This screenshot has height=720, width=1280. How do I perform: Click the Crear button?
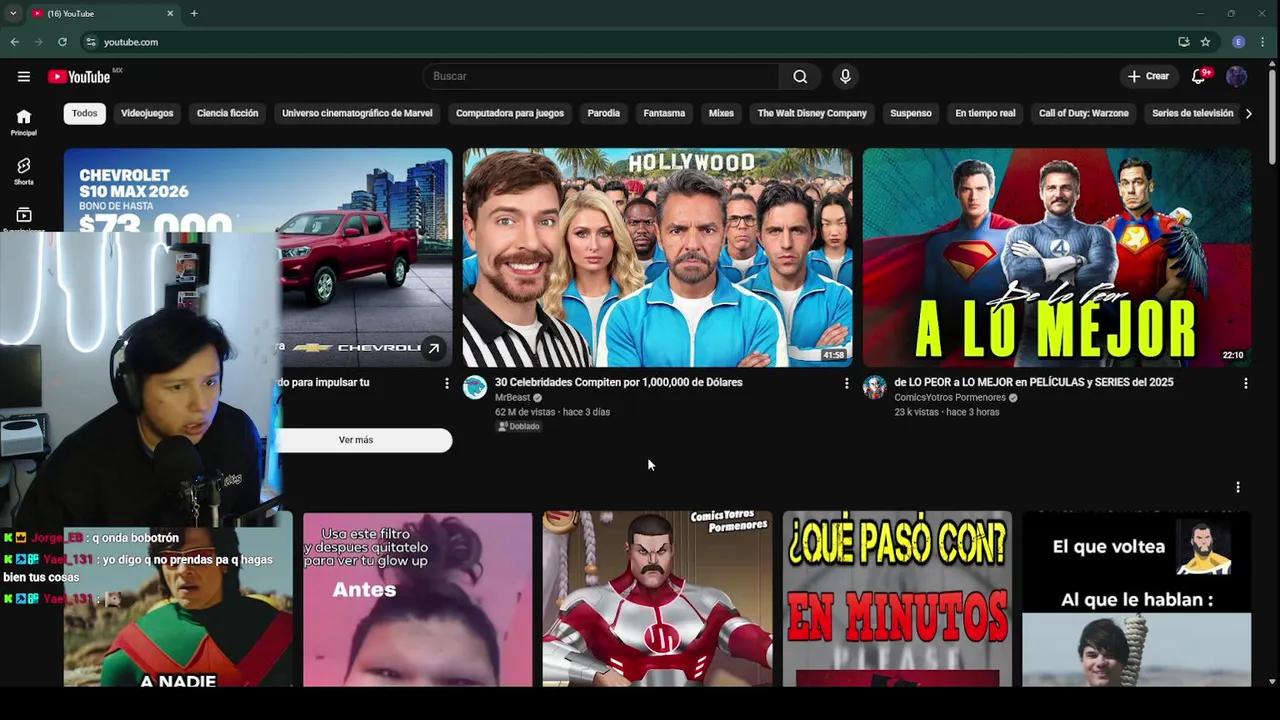(1148, 76)
